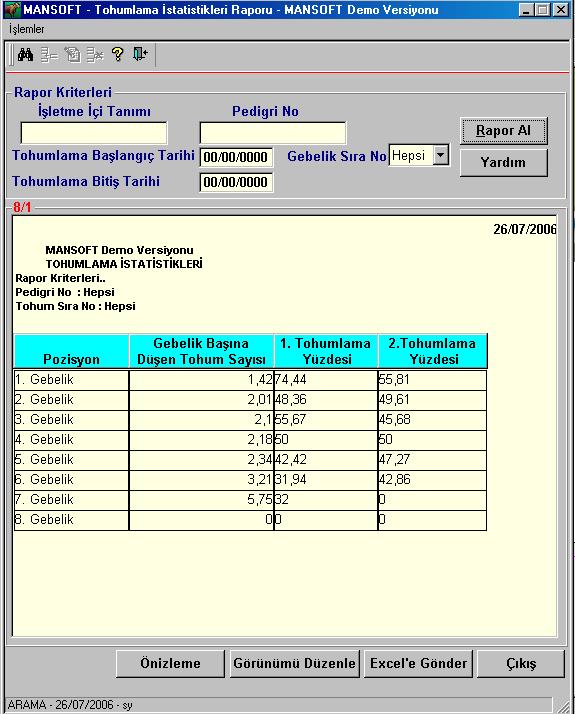Click the greyed insert row toolbar icon
The width and height of the screenshot is (575, 714).
coord(49,55)
